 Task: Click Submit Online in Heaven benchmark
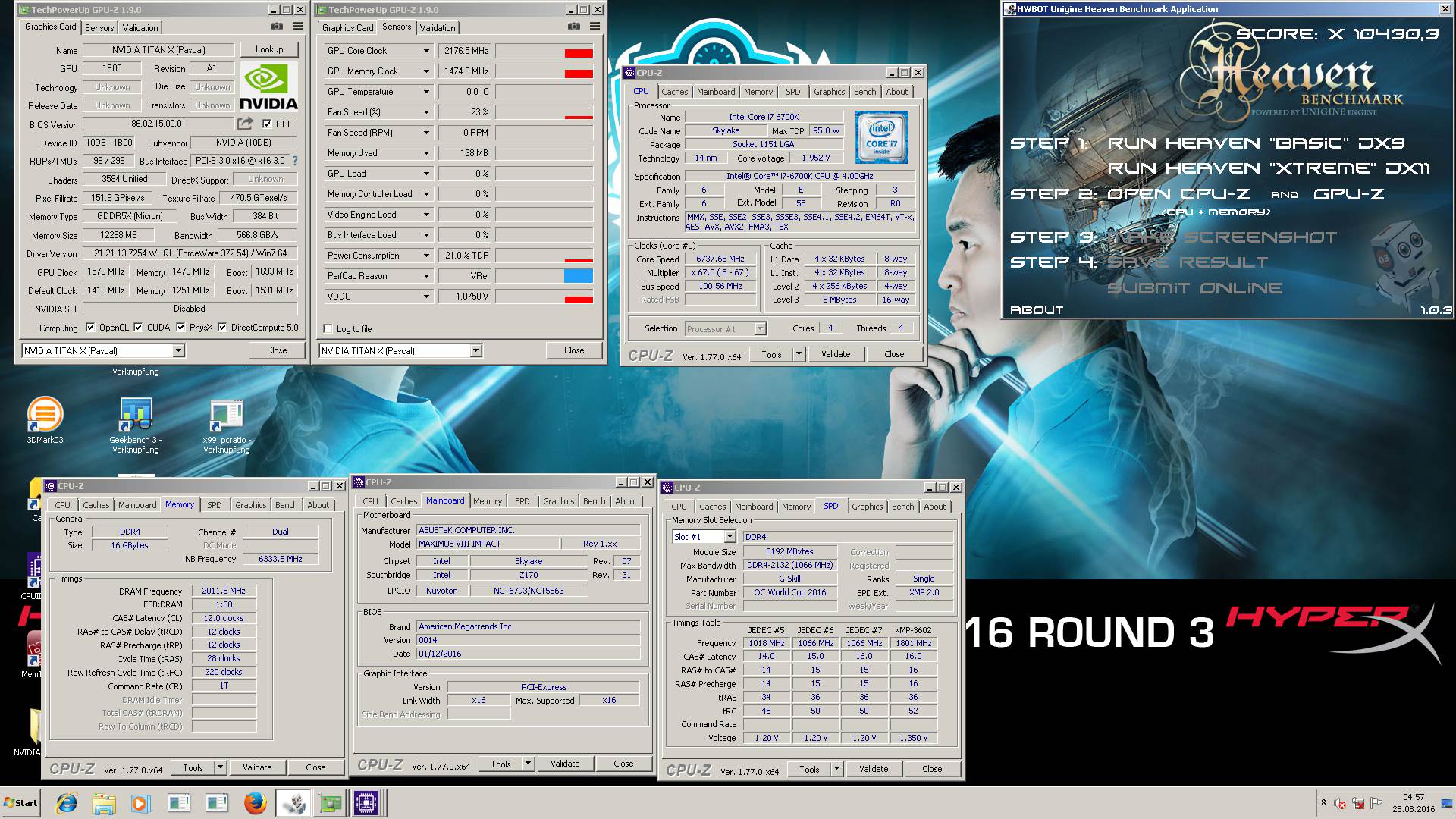tap(1194, 288)
